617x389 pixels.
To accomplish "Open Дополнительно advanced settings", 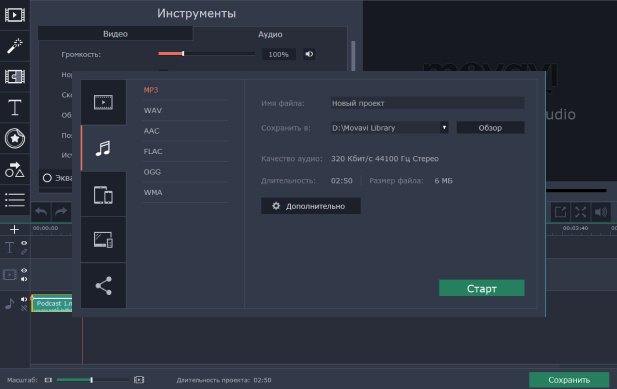I will [x=311, y=206].
